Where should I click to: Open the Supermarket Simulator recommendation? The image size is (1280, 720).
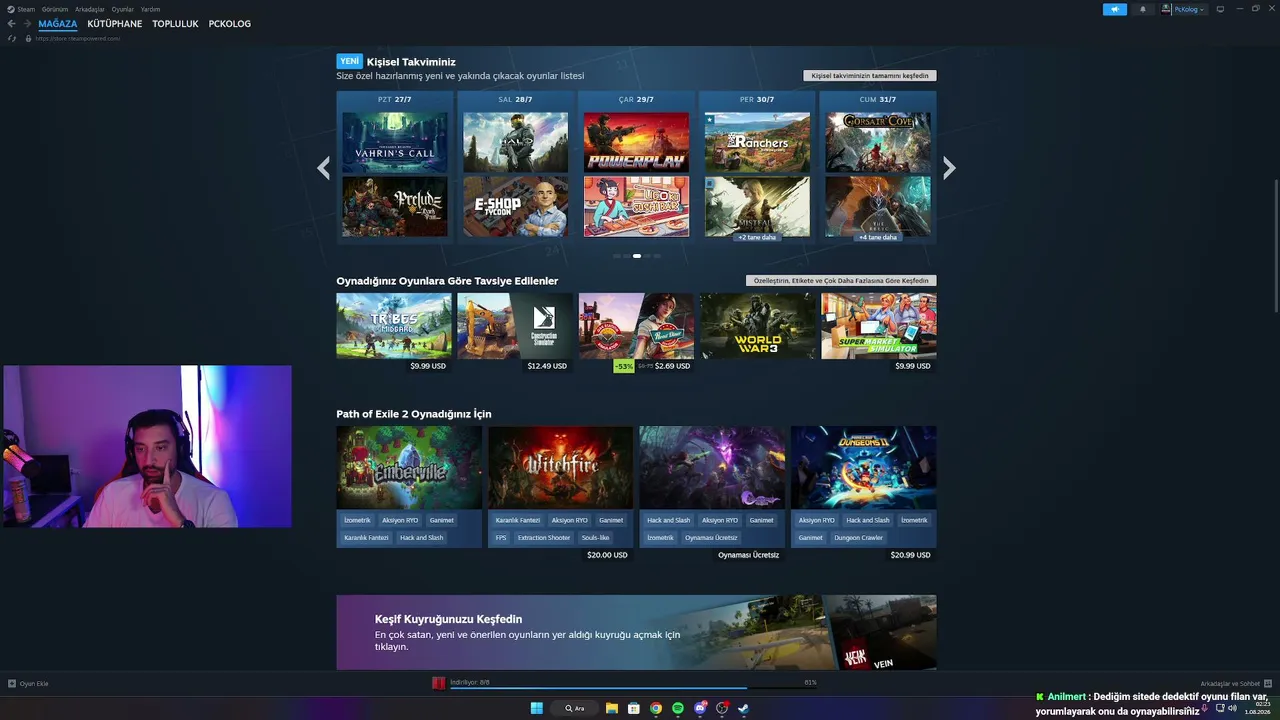(879, 326)
